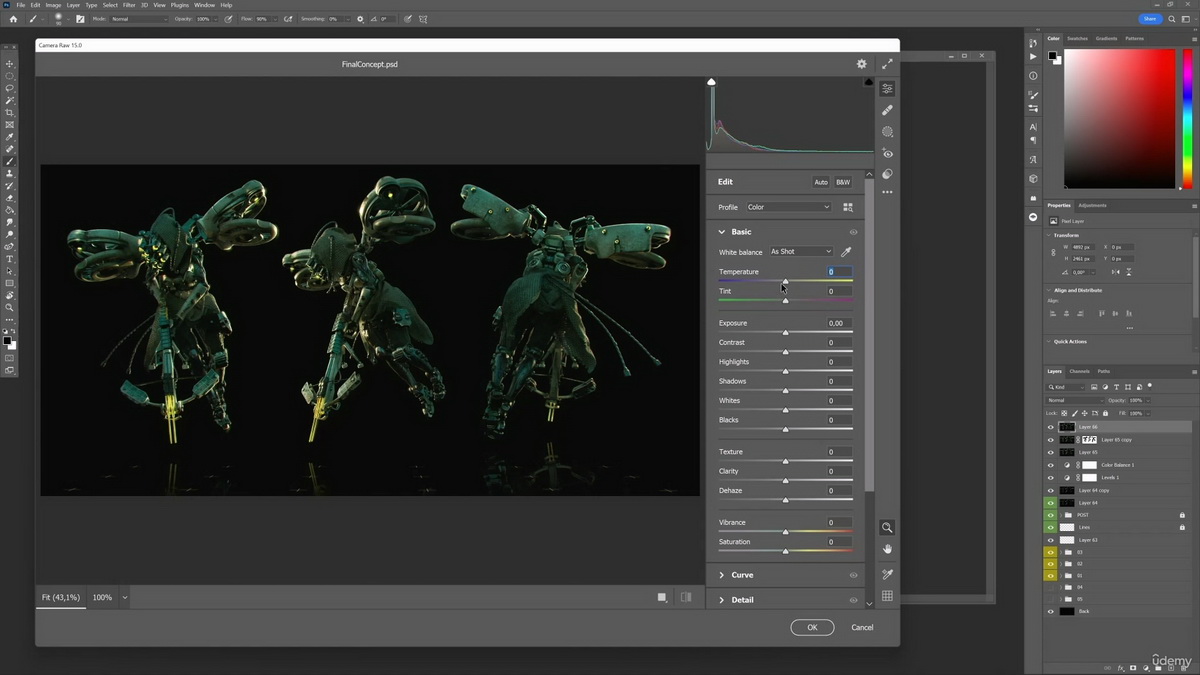Open more image settings ellipsis
This screenshot has width=1200, height=675.
(887, 192)
